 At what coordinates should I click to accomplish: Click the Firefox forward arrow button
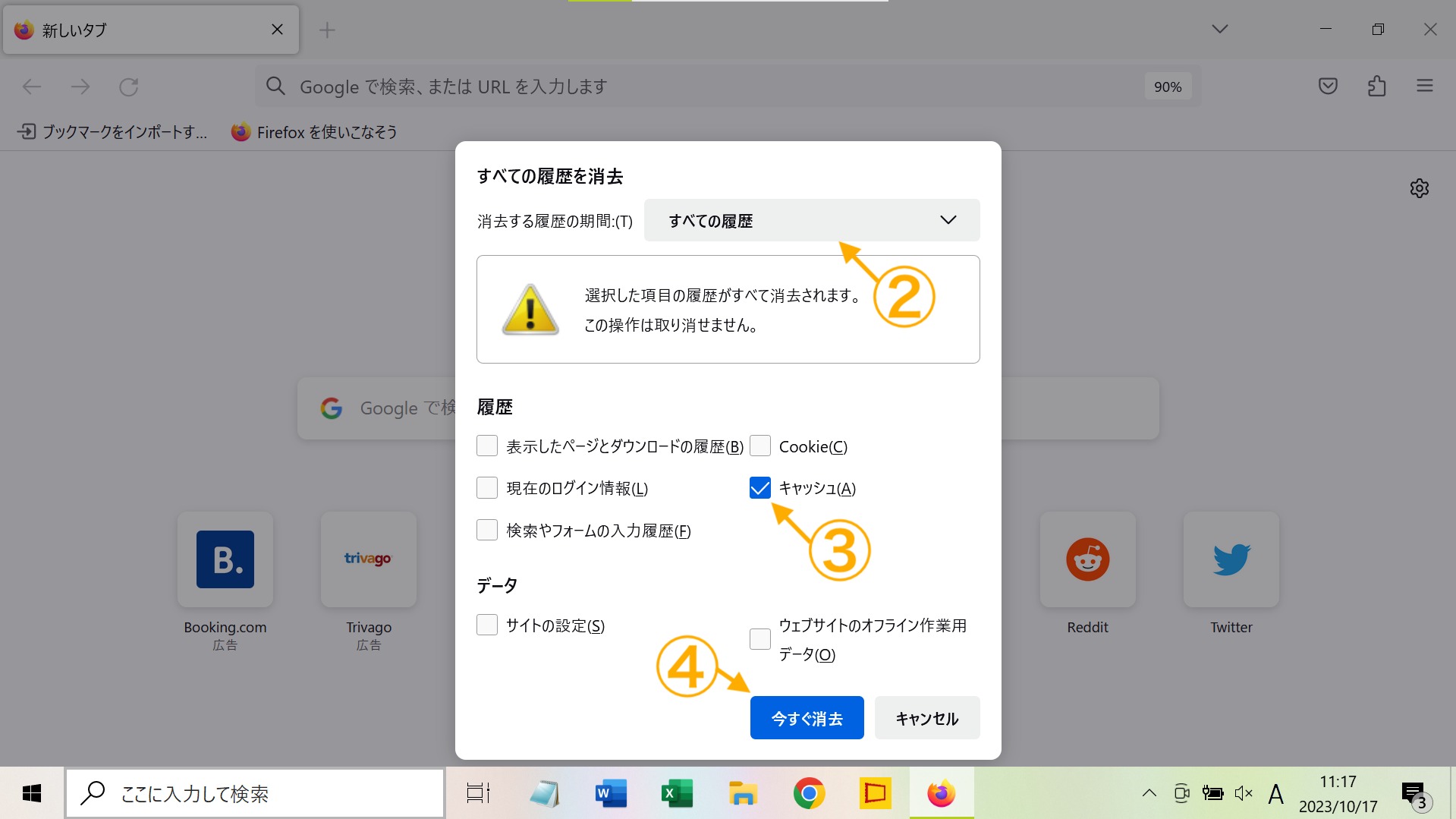pos(80,87)
